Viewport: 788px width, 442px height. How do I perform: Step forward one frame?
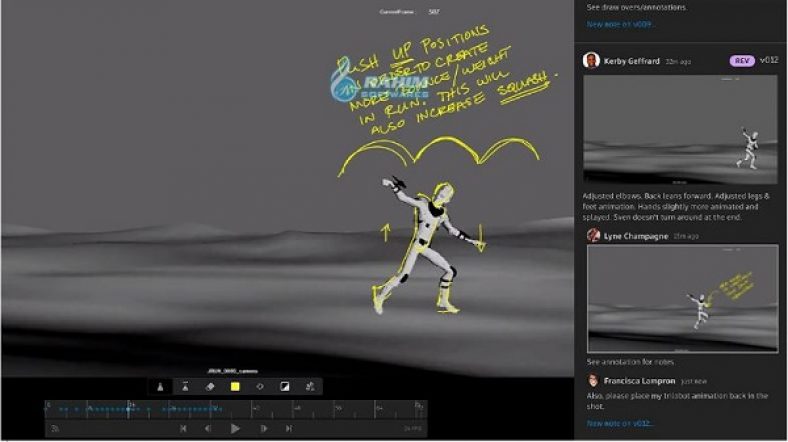point(263,428)
